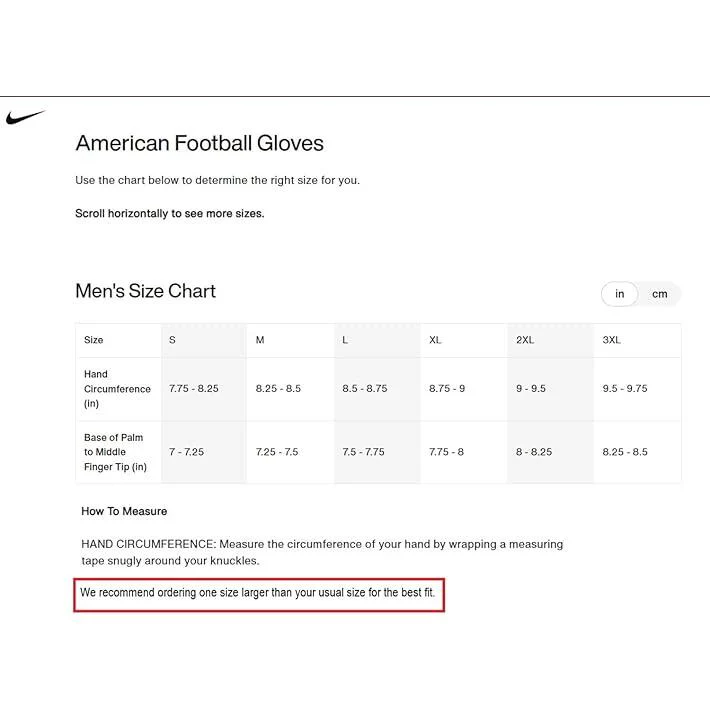Click the Nike swoosh logo
Viewport: 710px width, 710px height.
25,117
